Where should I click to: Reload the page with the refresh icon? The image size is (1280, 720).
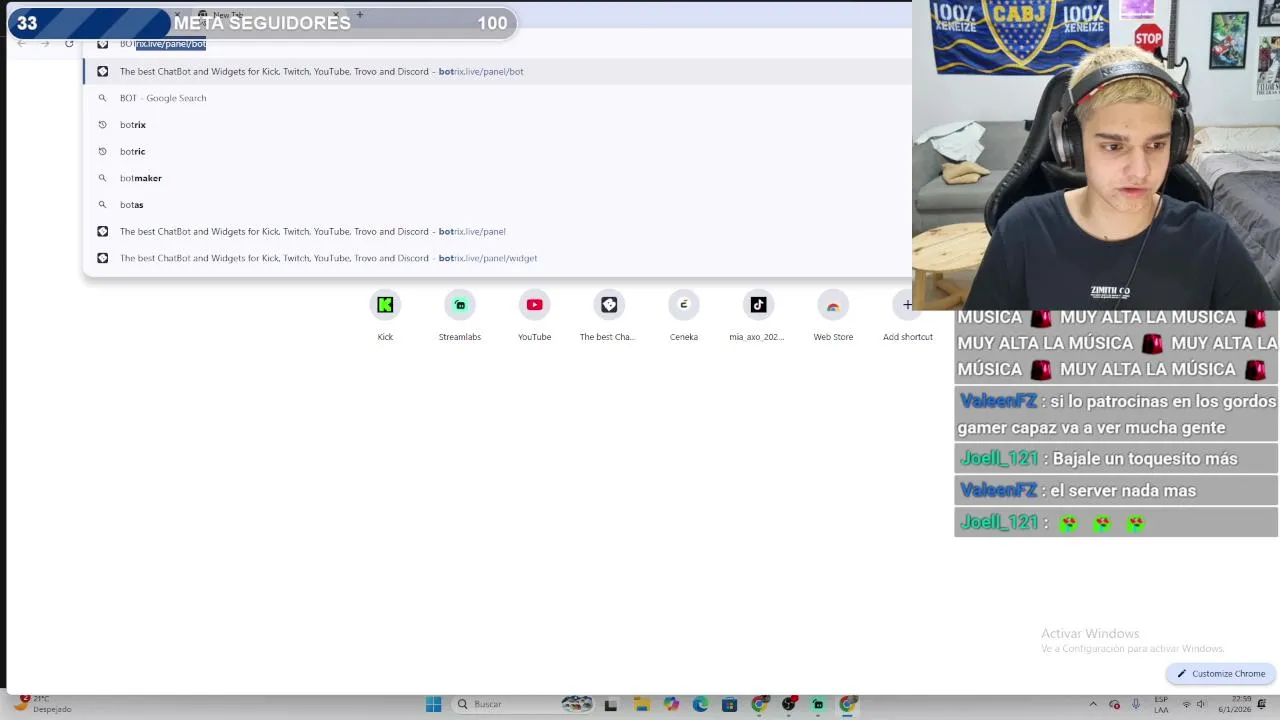click(69, 43)
